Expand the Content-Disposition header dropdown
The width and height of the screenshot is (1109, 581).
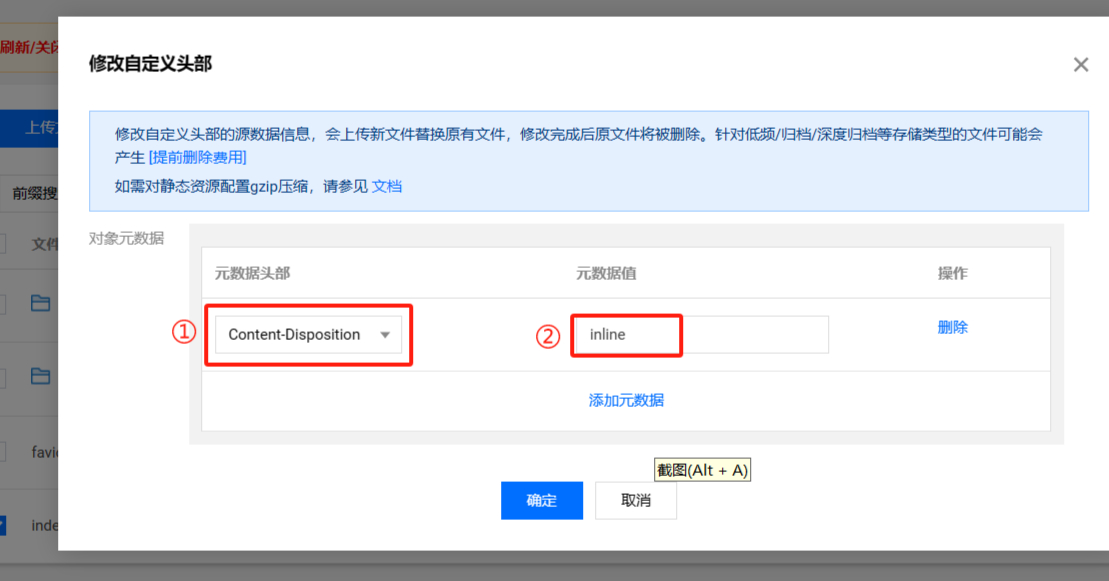point(307,334)
